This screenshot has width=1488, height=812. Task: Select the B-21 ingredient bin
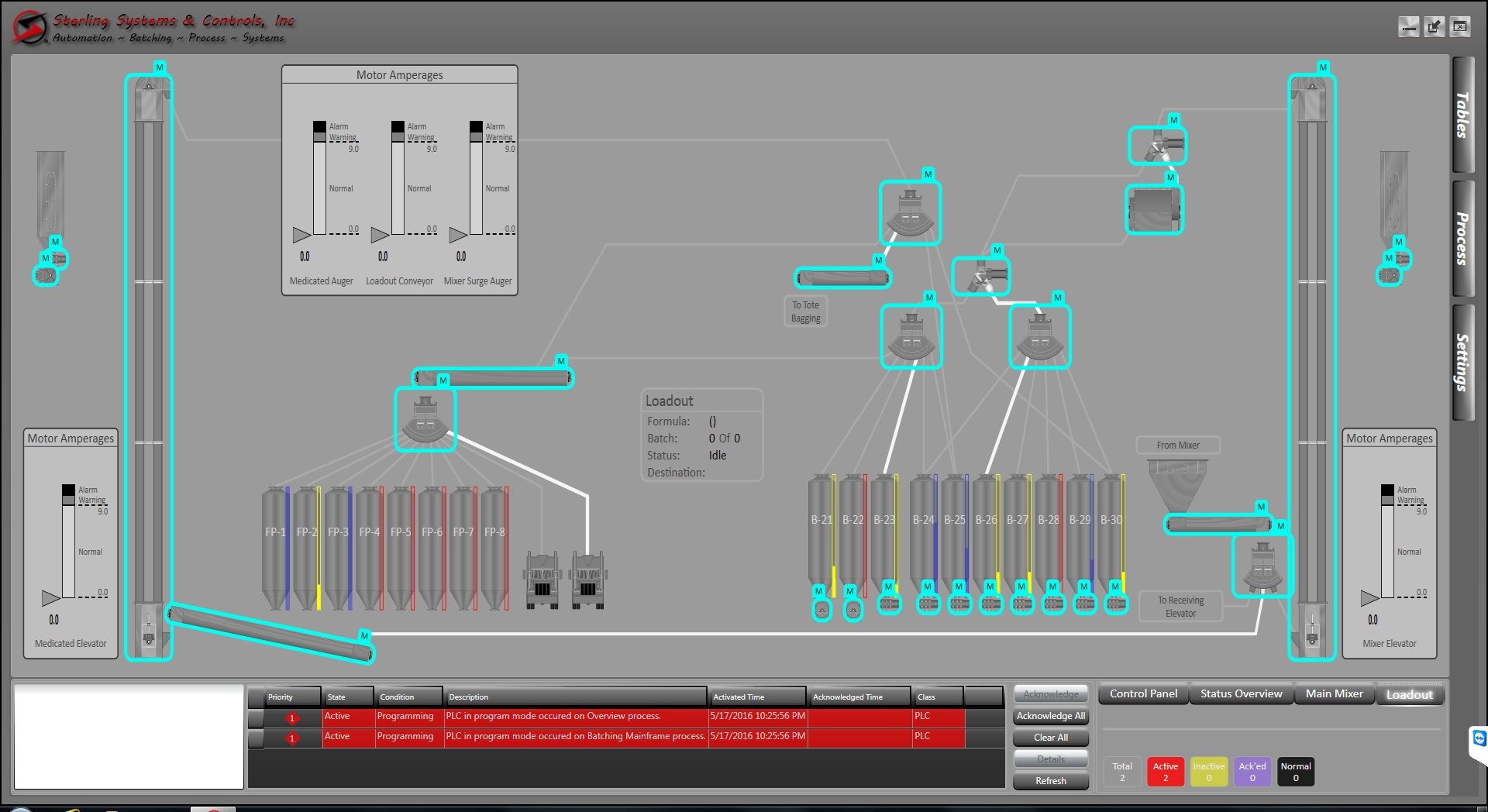point(821,535)
